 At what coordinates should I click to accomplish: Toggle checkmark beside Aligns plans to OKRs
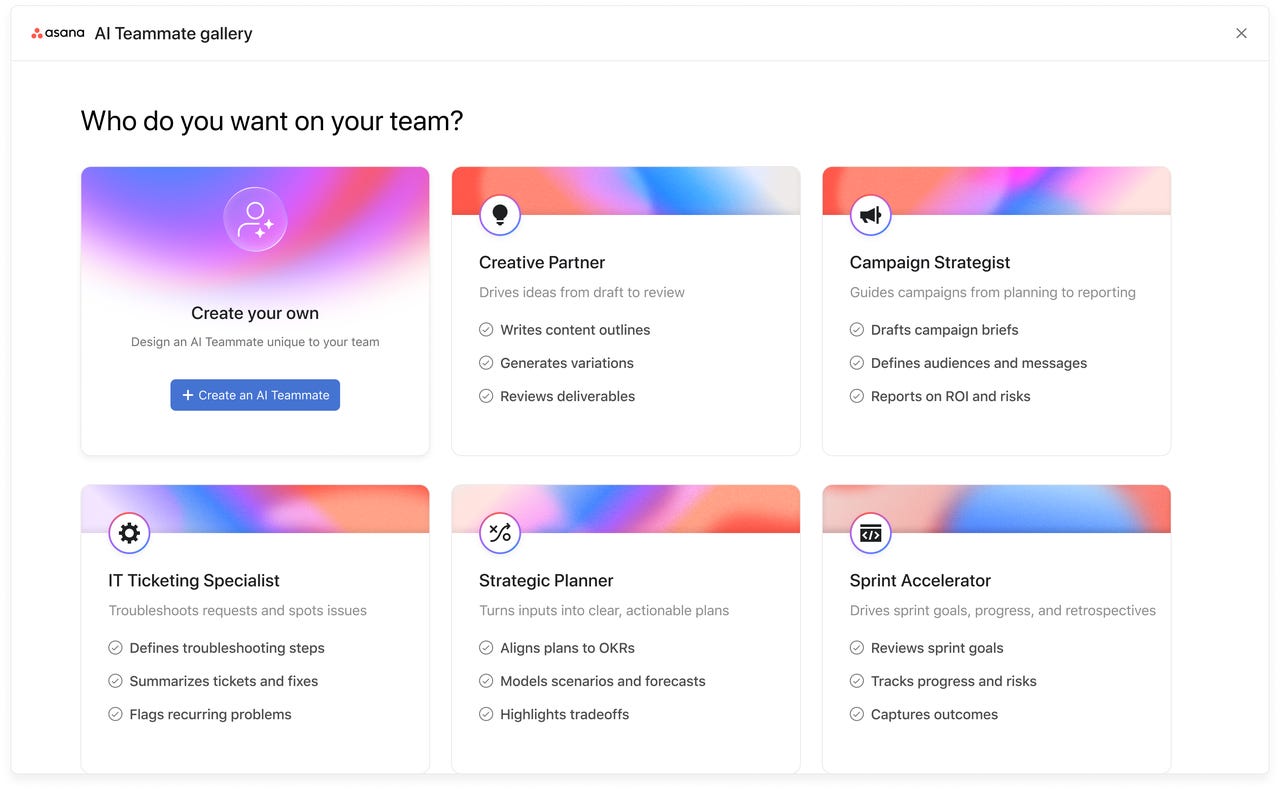[x=485, y=647]
